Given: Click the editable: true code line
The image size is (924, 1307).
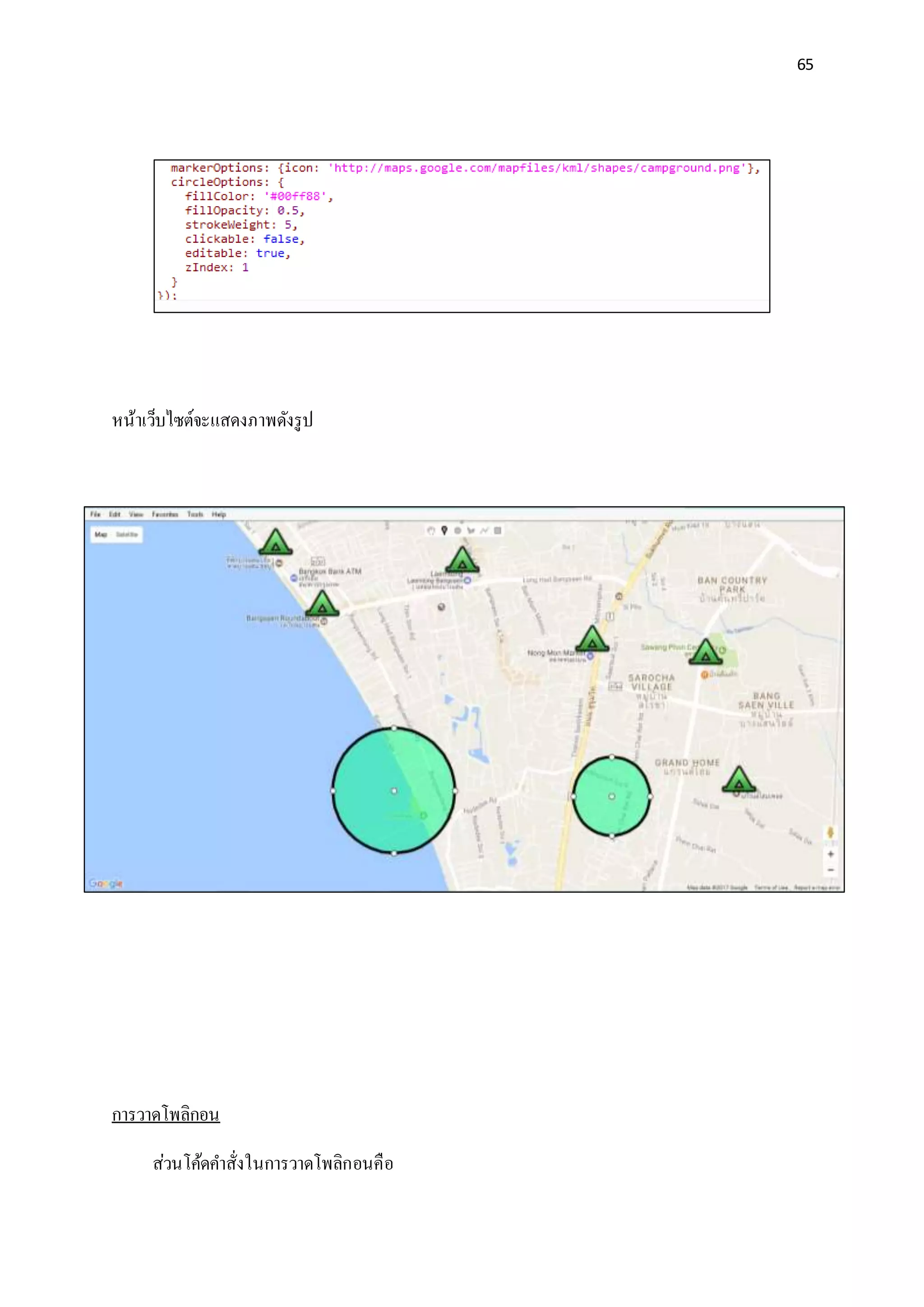Looking at the screenshot, I should tap(238, 253).
